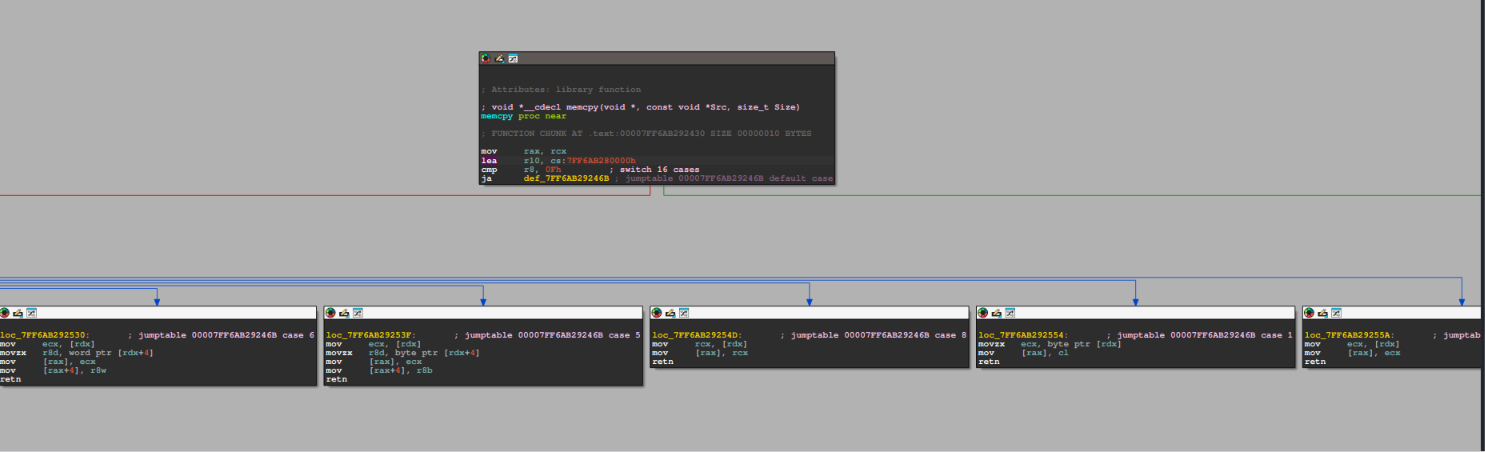The image size is (1485, 452).
Task: Click retn in the case 5 node
Action: [336, 380]
